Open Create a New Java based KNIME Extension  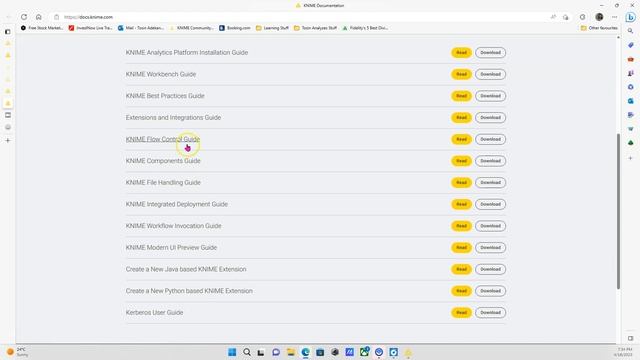[186, 269]
